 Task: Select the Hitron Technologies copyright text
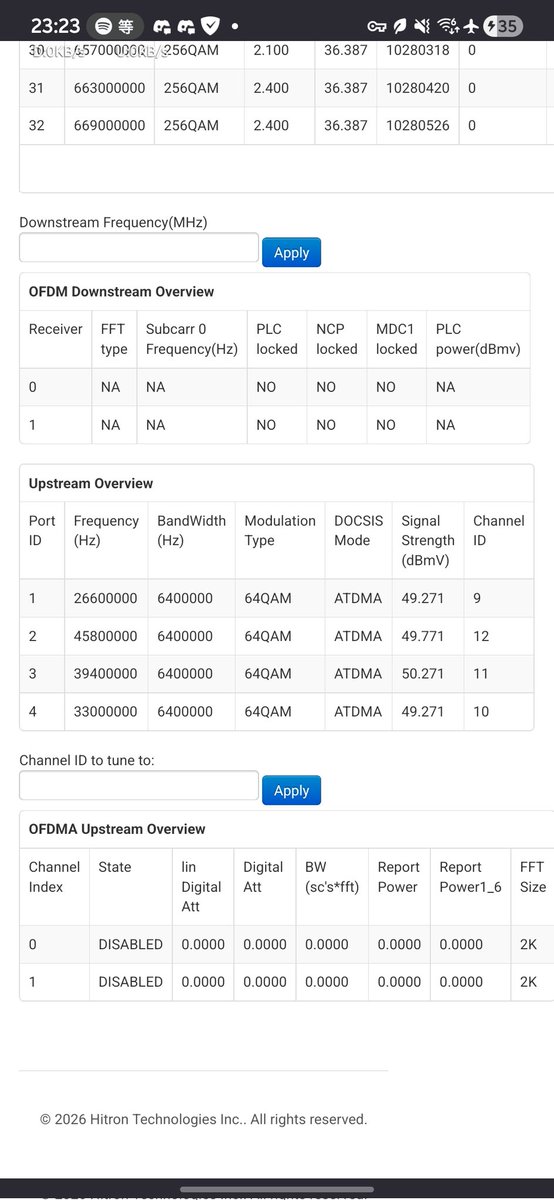[203, 1119]
